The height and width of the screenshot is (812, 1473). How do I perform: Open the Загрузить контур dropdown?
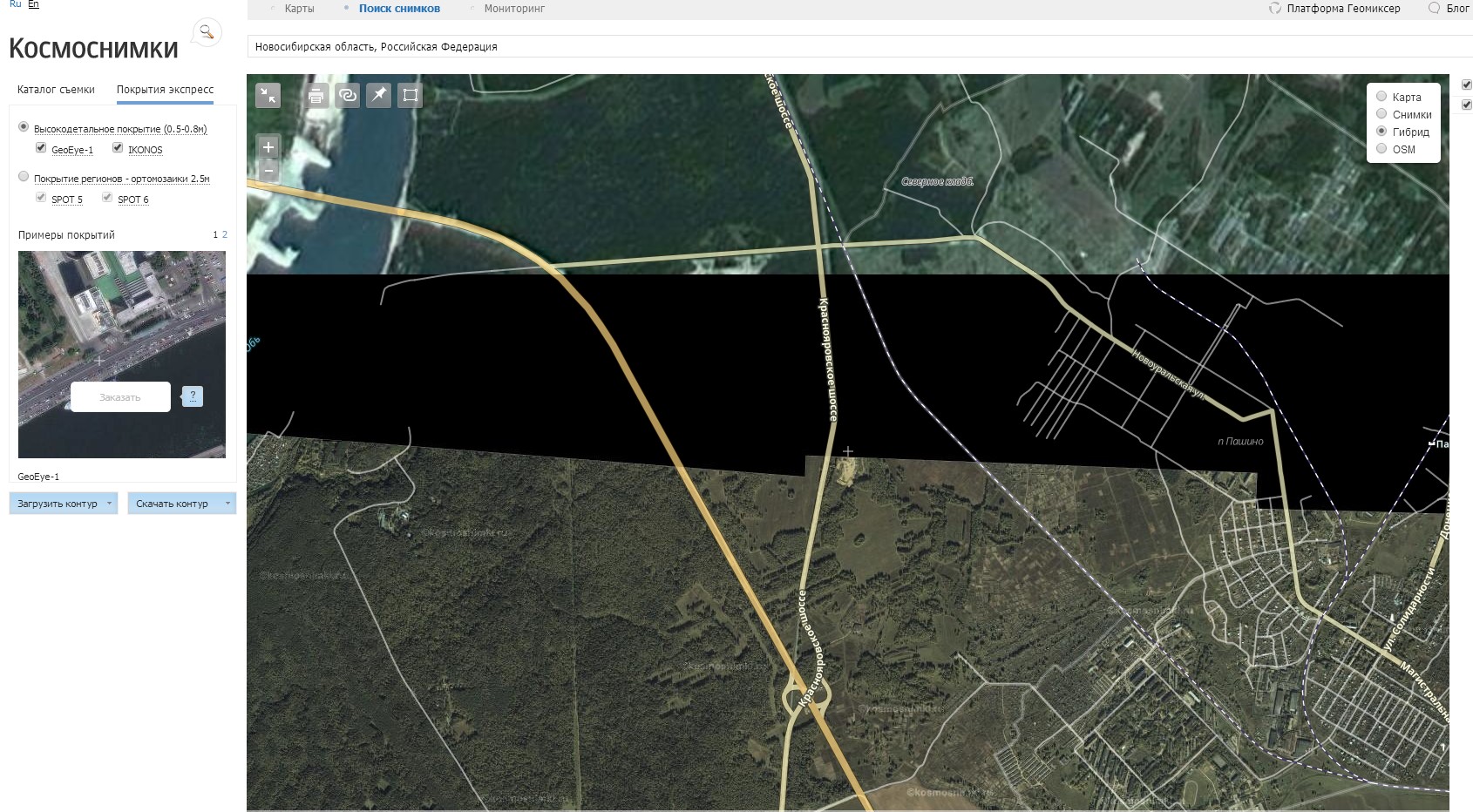pyautogui.click(x=64, y=504)
